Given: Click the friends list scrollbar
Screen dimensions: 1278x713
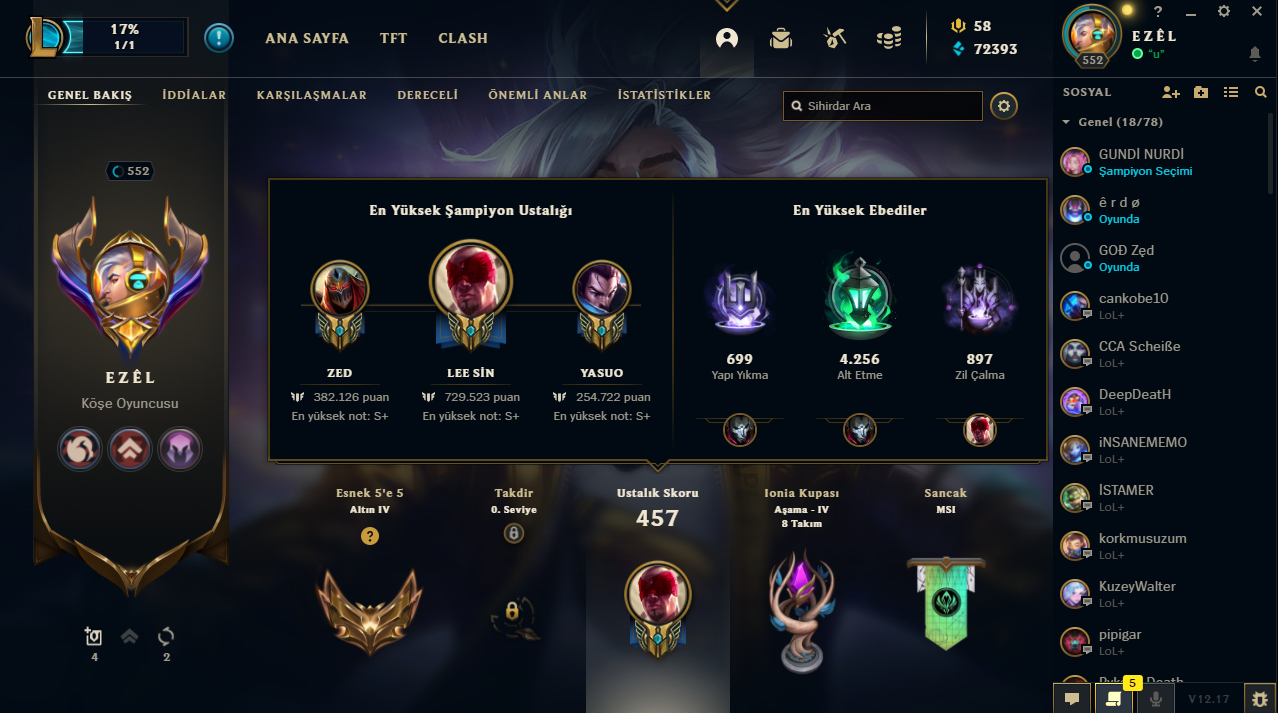Looking at the screenshot, I should pos(1272,152).
